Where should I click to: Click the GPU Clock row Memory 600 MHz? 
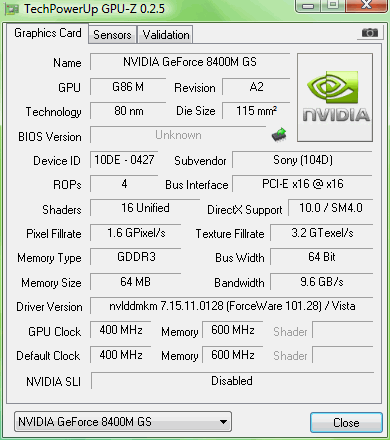pyautogui.click(x=233, y=330)
